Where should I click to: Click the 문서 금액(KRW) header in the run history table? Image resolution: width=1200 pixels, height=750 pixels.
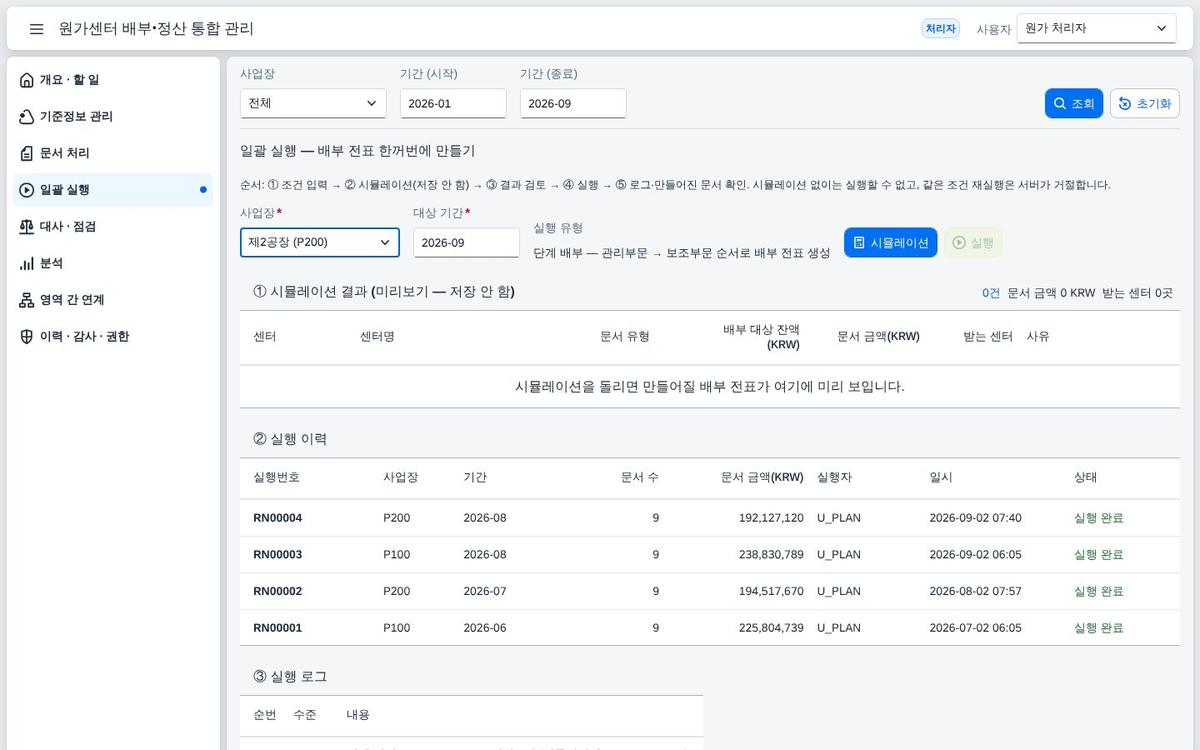[762, 477]
